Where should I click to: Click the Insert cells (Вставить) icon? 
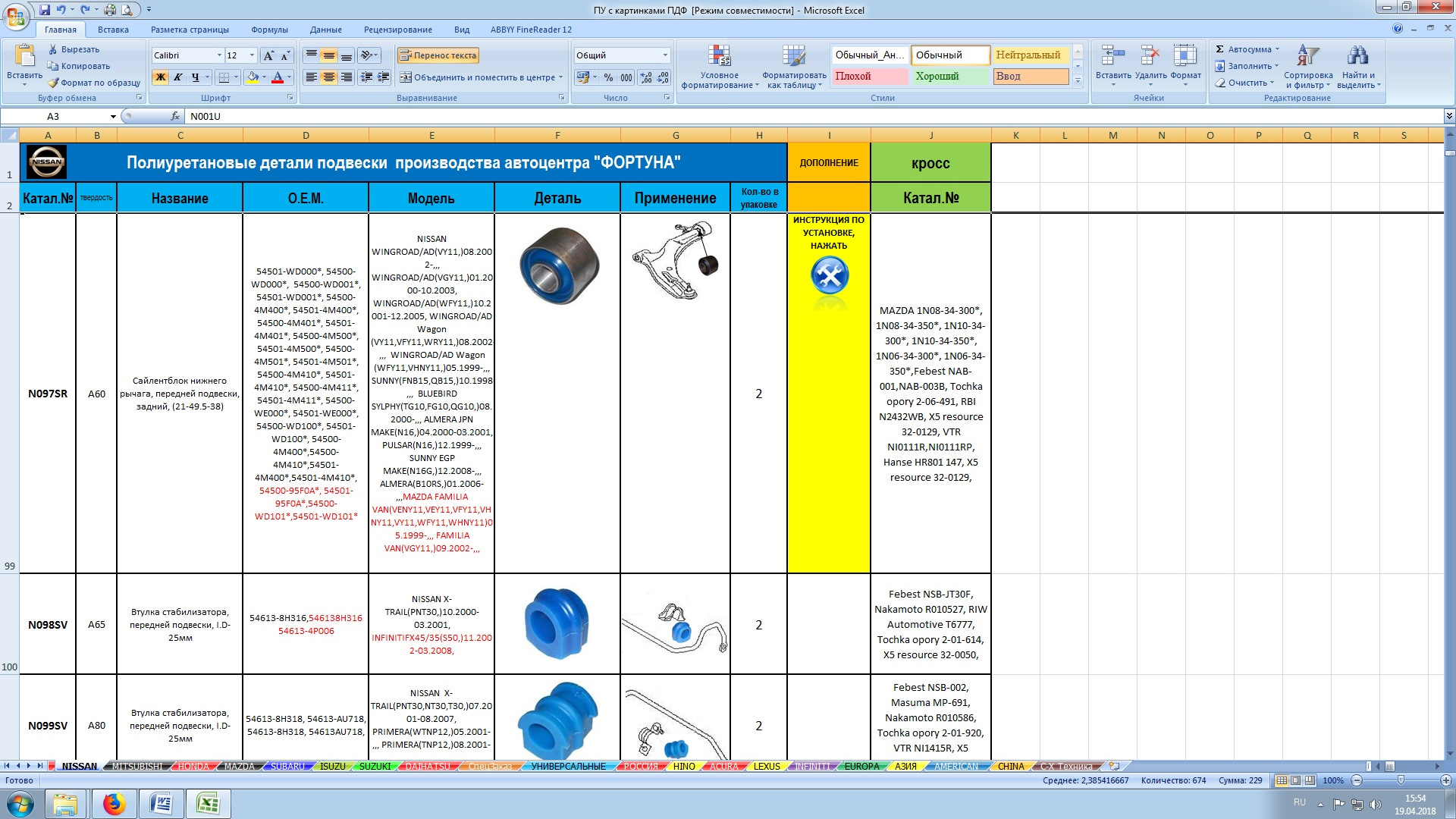pyautogui.click(x=1112, y=56)
